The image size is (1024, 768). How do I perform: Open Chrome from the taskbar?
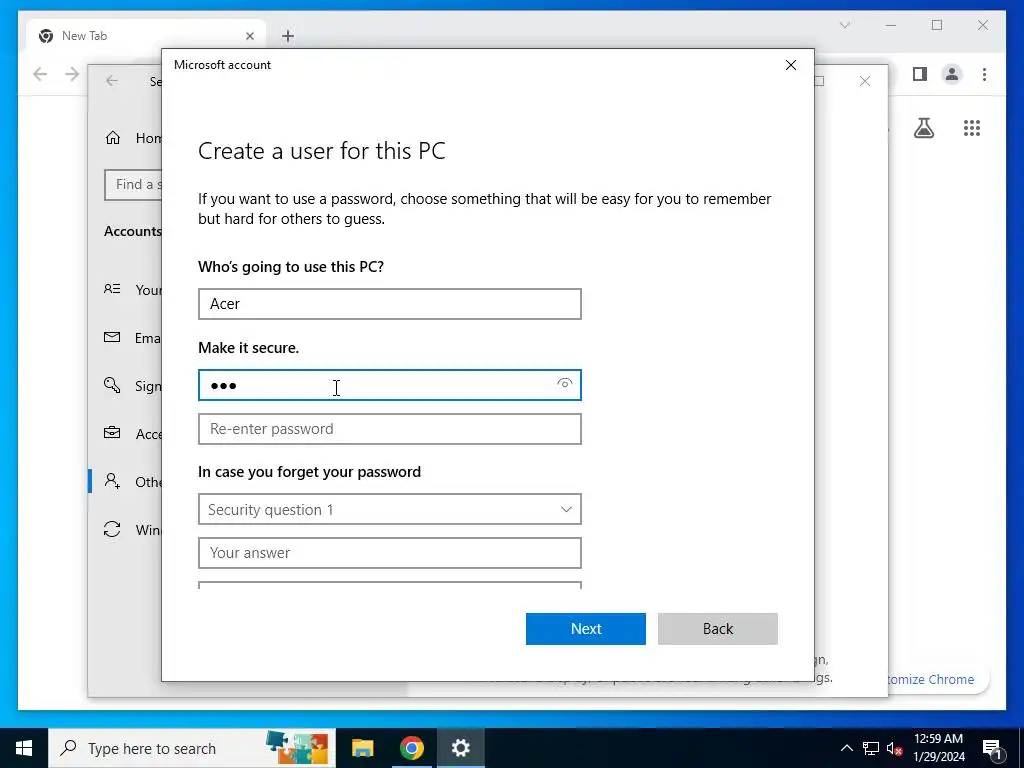[411, 748]
